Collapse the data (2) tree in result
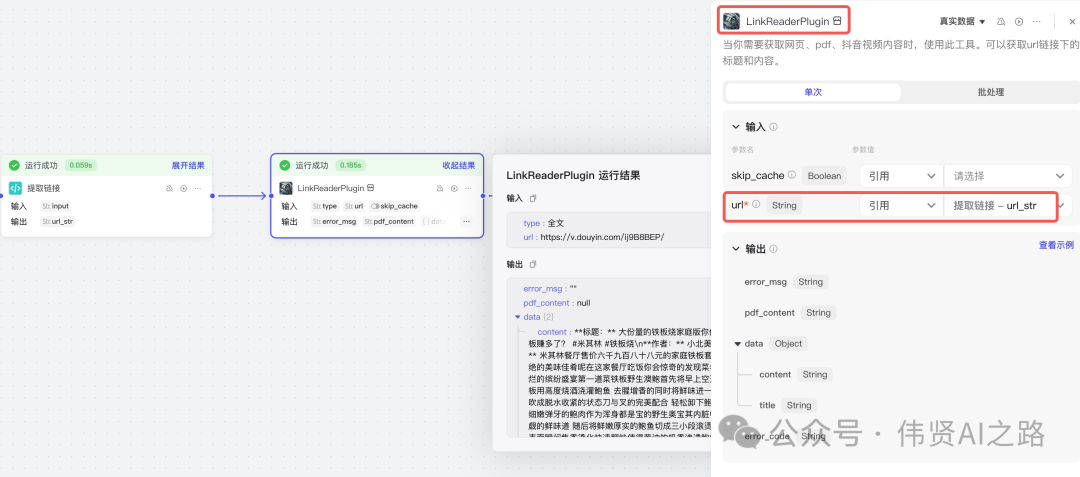1080x477 pixels. (518, 317)
